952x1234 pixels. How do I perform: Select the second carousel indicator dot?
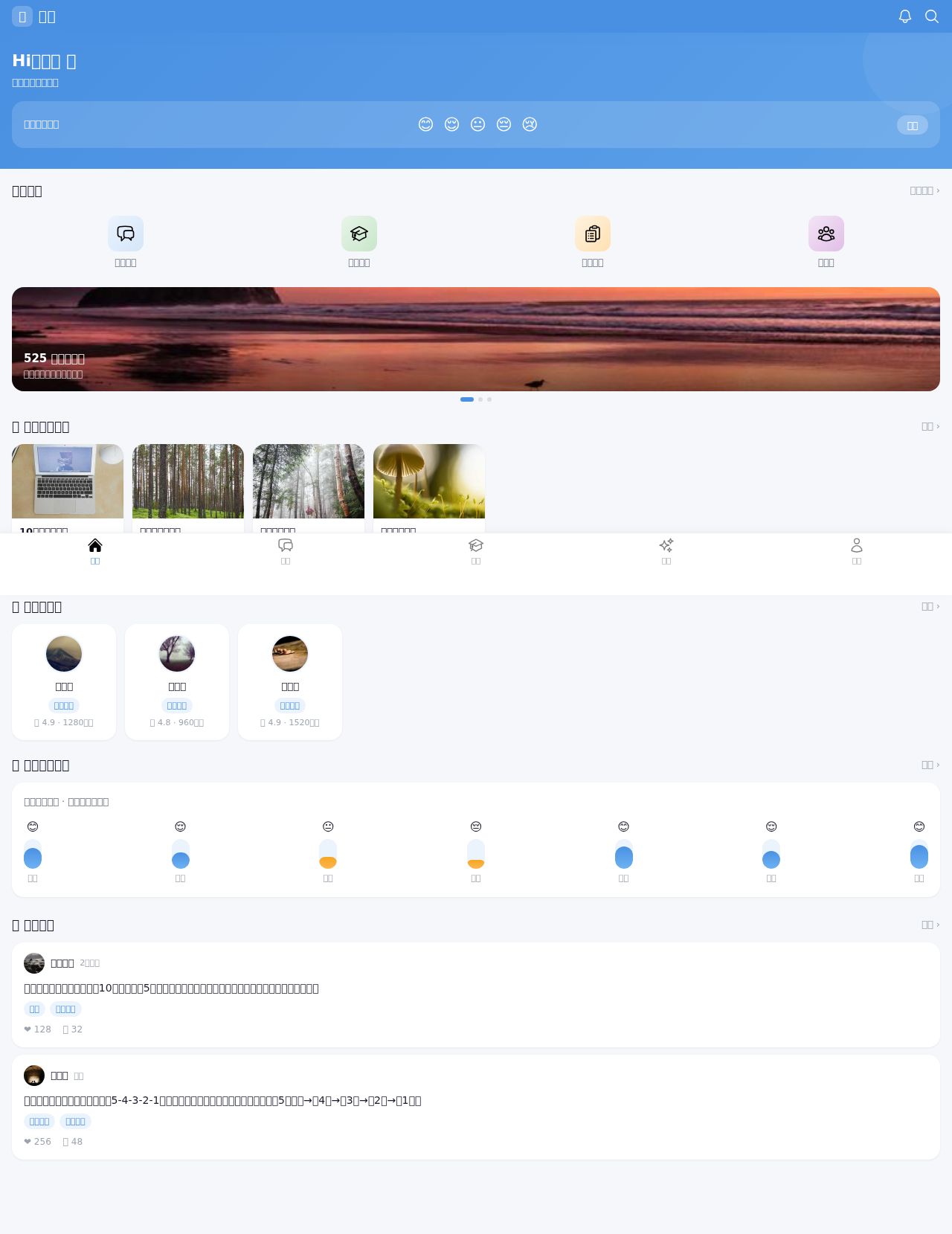(x=480, y=399)
